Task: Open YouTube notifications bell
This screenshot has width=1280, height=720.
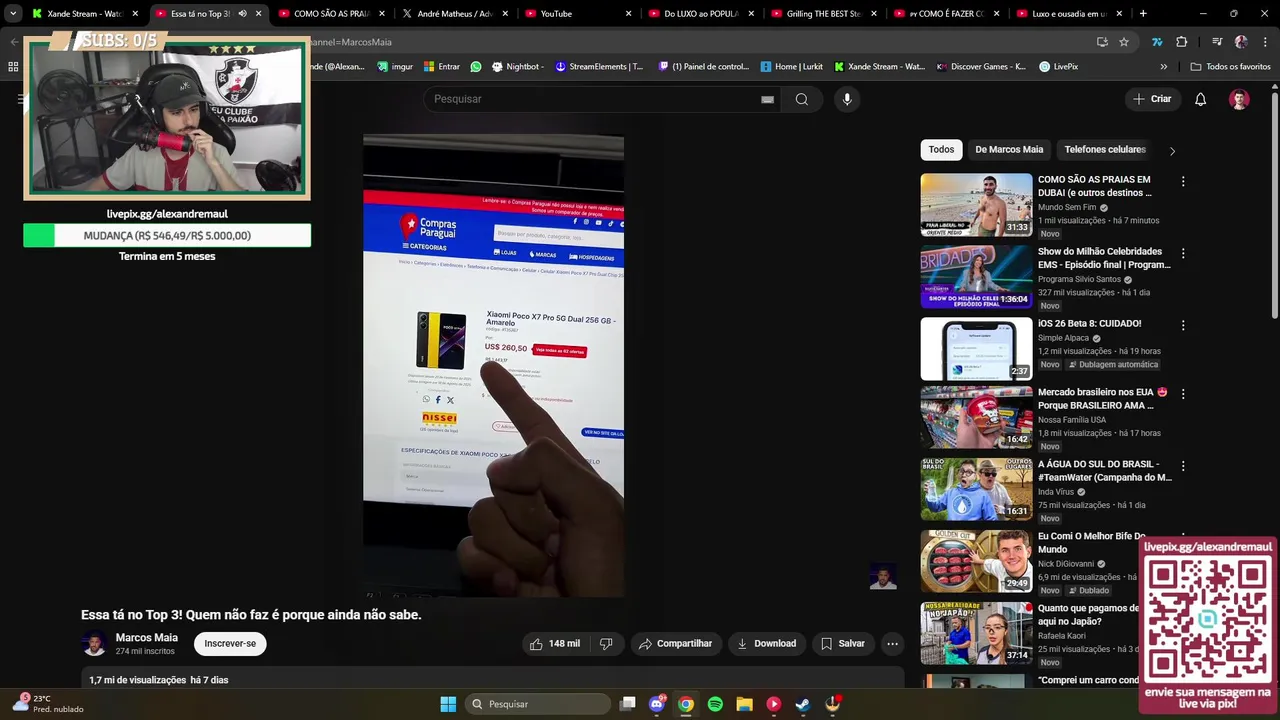Action: (1200, 99)
